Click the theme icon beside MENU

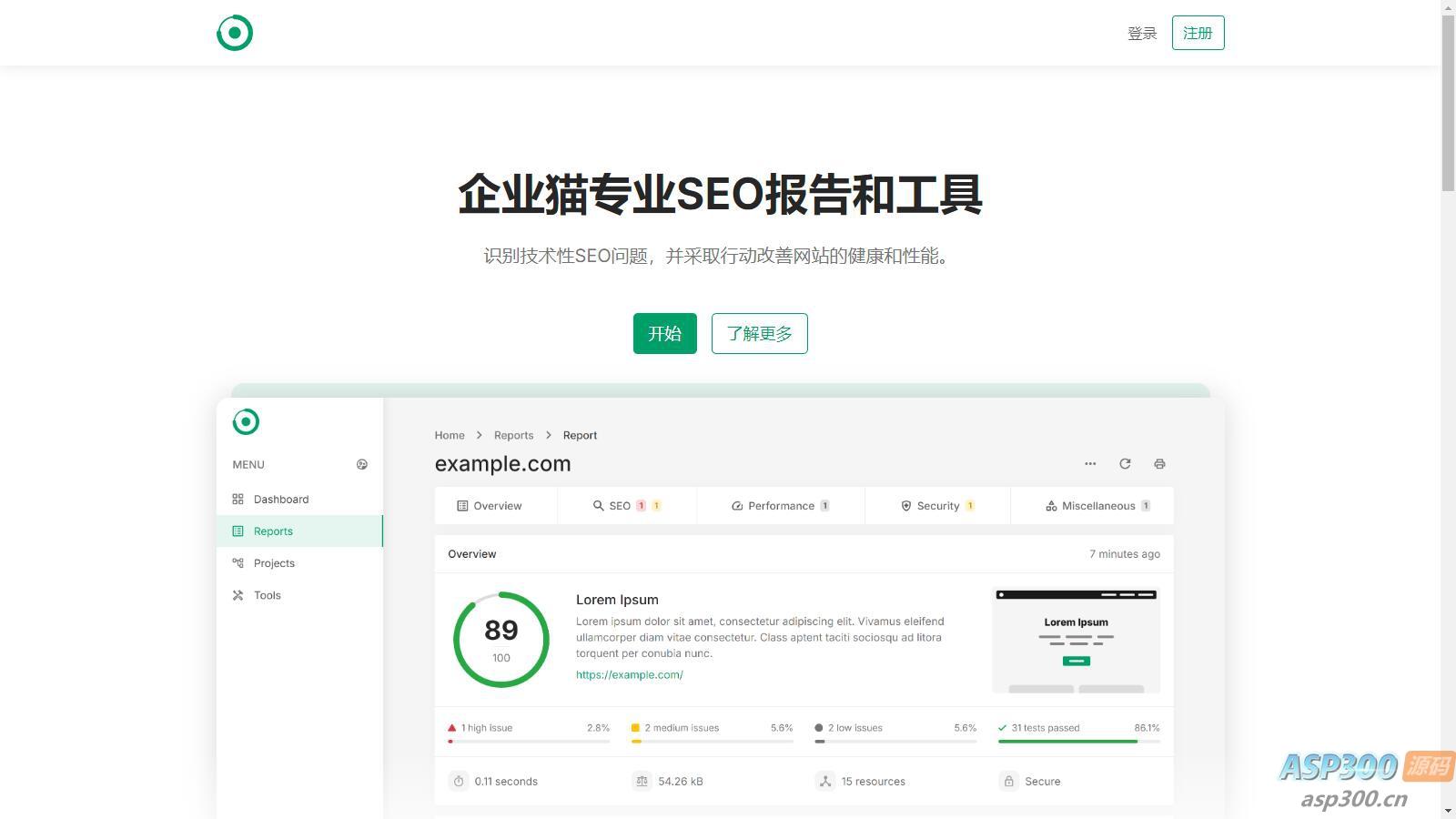coord(362,465)
